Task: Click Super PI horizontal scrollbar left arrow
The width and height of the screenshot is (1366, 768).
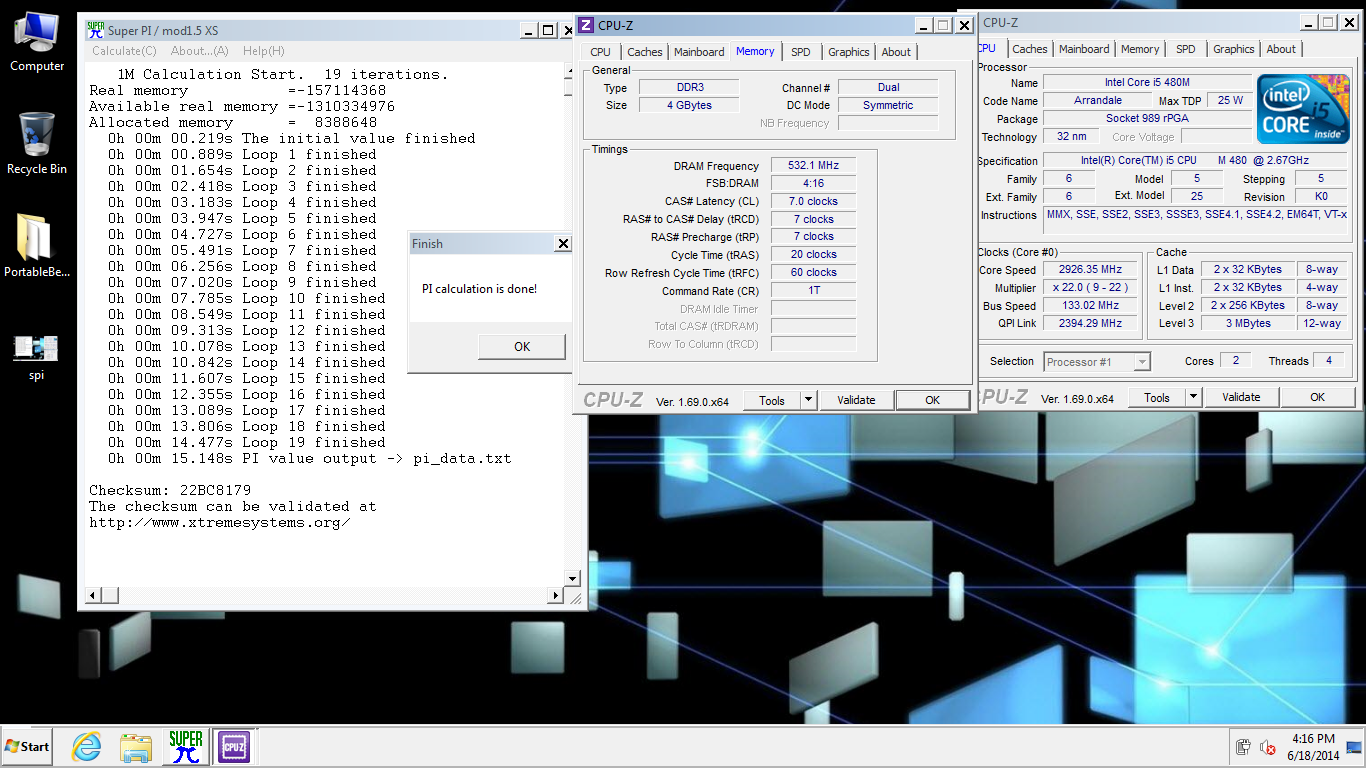Action: [x=93, y=596]
